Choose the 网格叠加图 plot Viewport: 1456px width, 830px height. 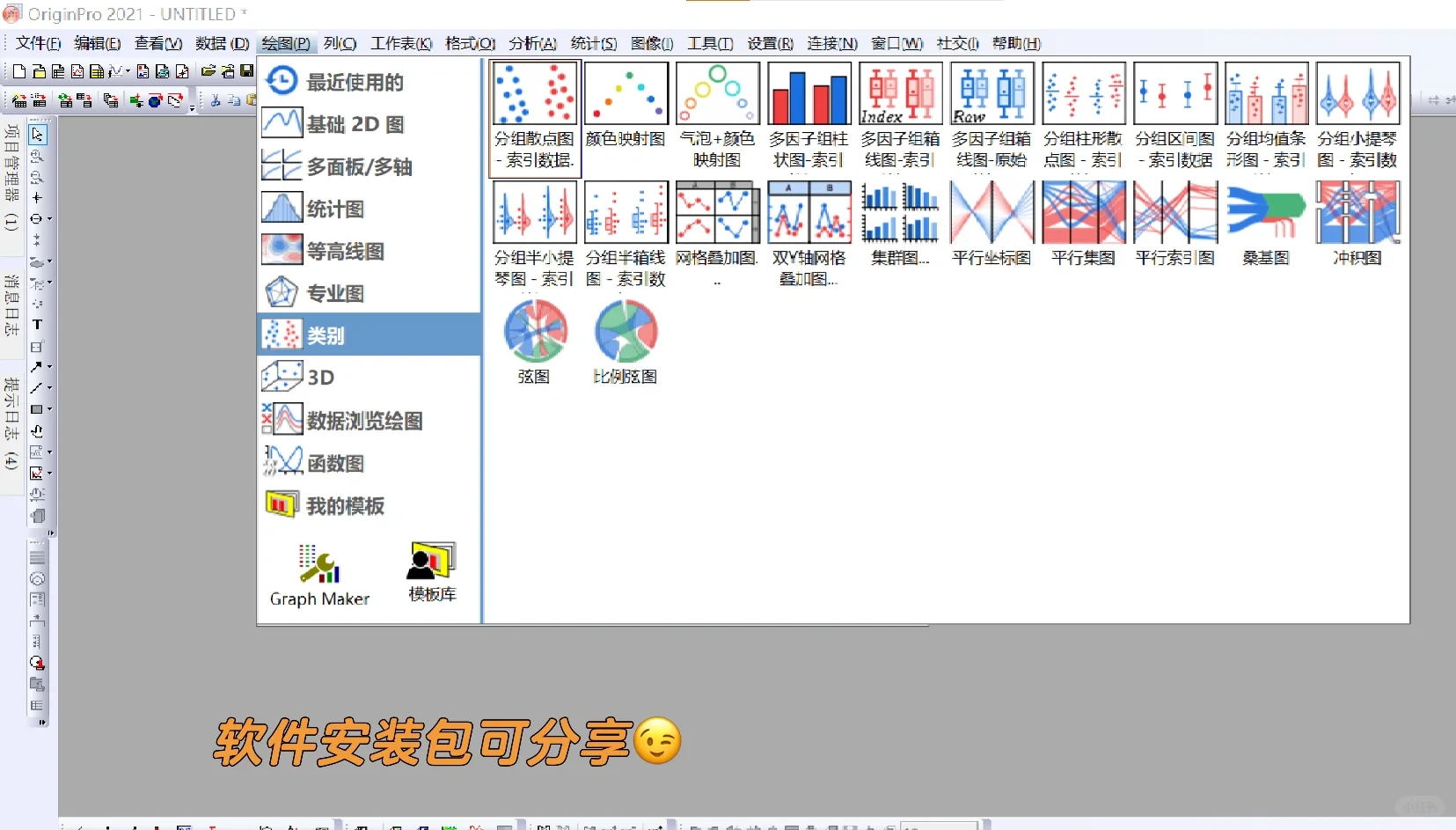tap(717, 235)
